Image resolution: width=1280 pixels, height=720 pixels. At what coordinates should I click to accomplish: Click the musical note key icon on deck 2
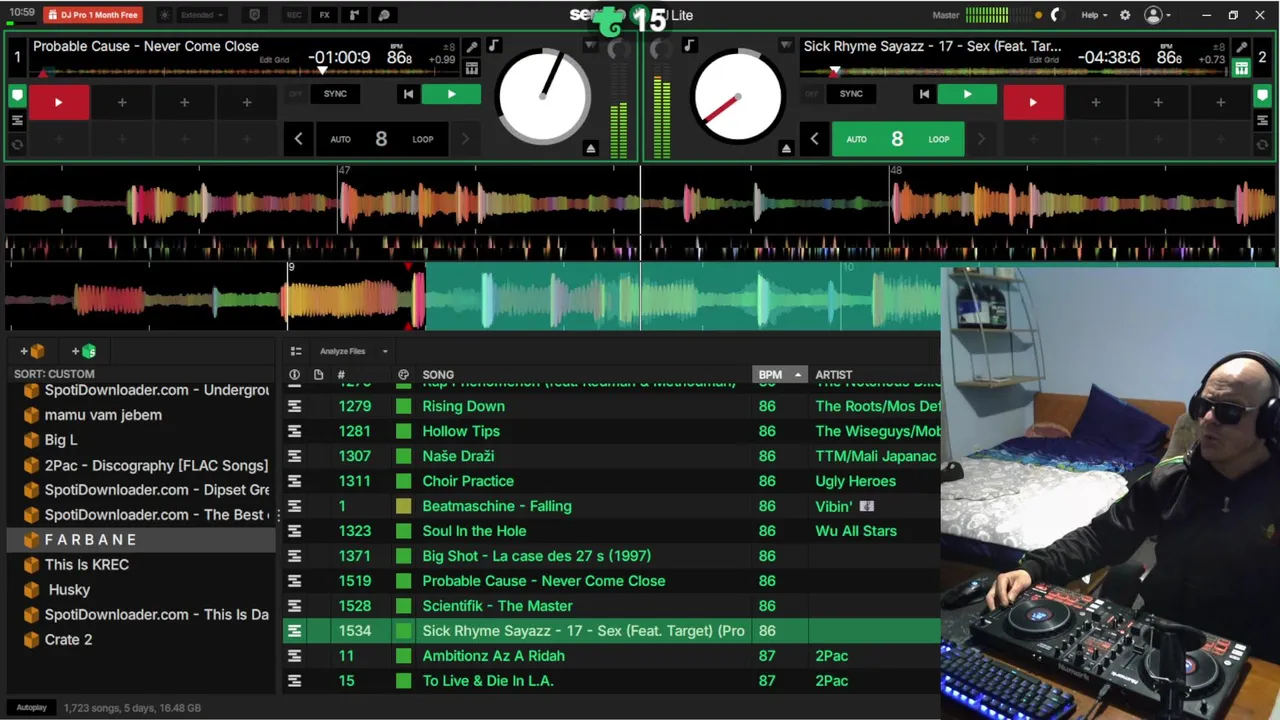689,46
